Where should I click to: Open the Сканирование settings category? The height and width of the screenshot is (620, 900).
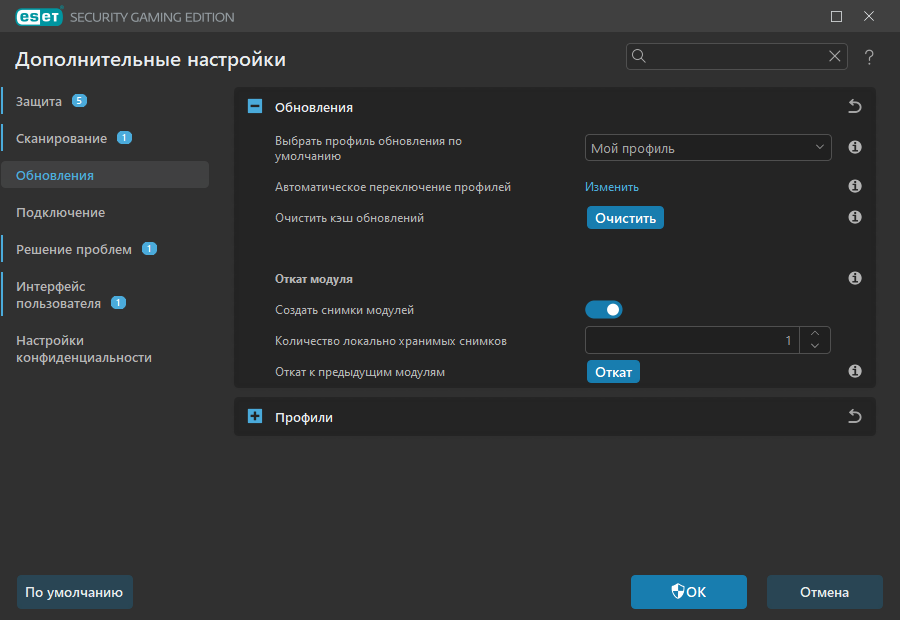coord(61,138)
